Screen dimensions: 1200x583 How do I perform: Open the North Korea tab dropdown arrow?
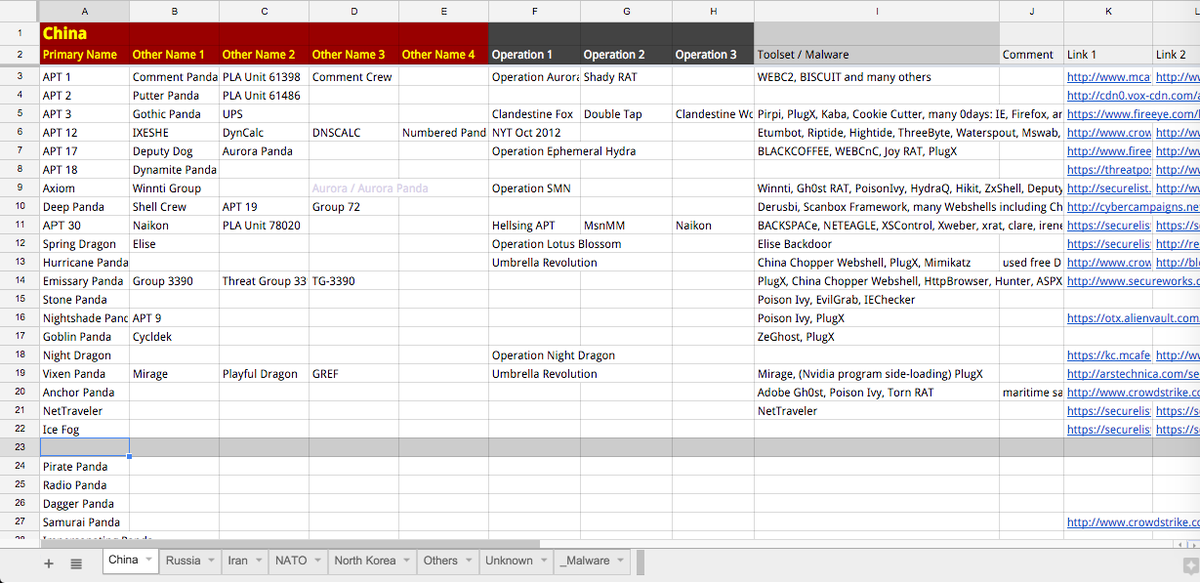(407, 561)
